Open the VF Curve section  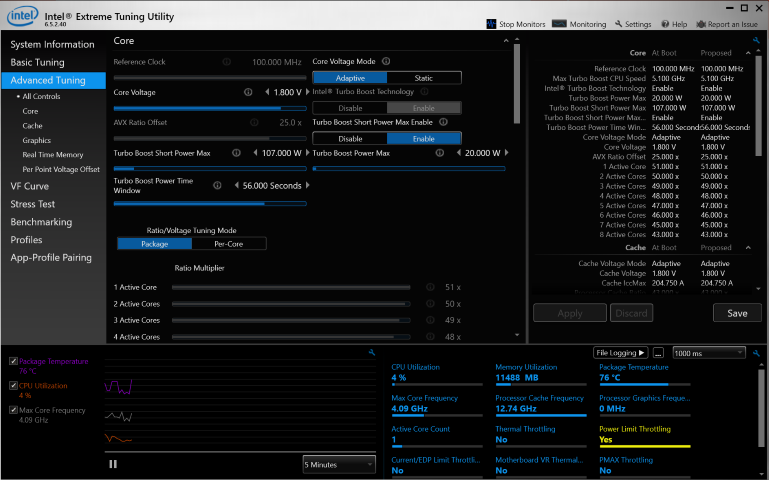coord(30,186)
